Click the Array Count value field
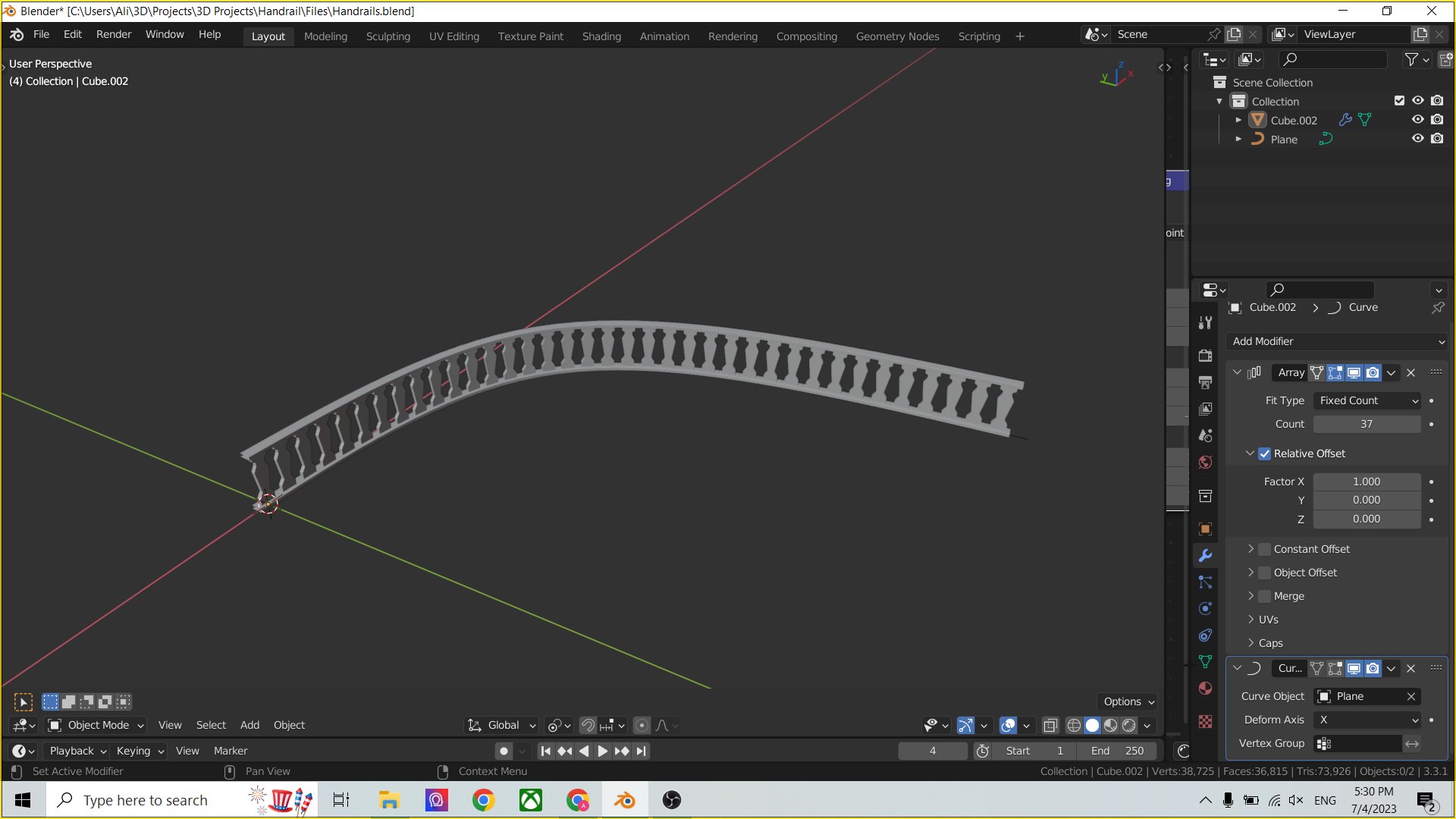 (x=1367, y=424)
